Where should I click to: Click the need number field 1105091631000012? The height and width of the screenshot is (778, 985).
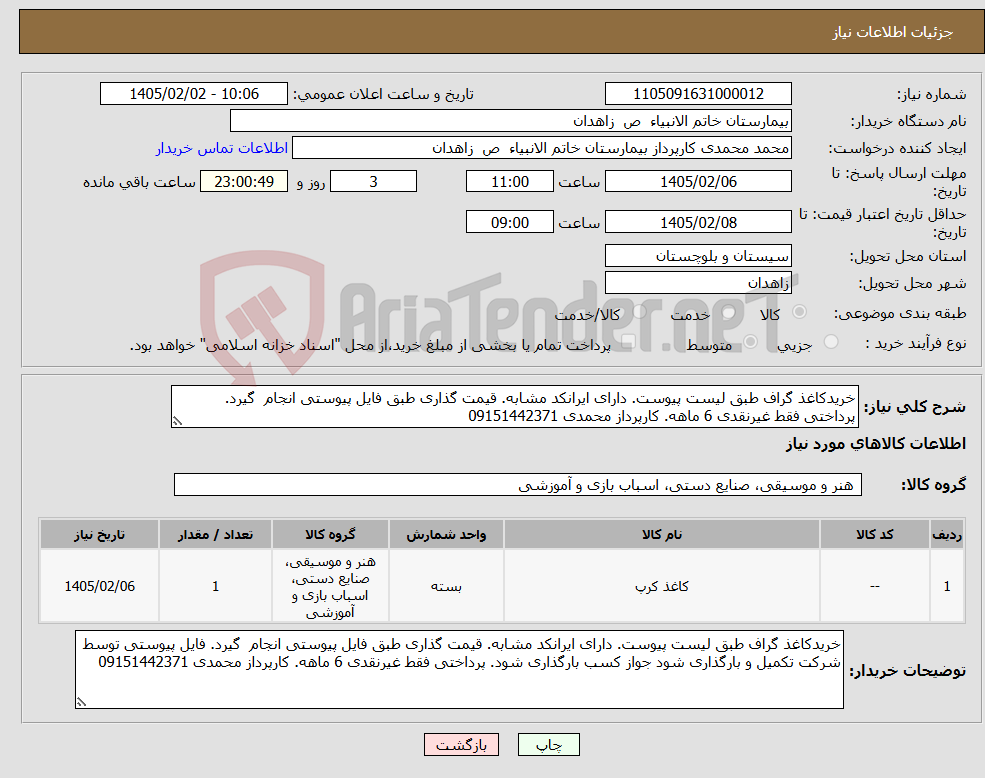698,94
